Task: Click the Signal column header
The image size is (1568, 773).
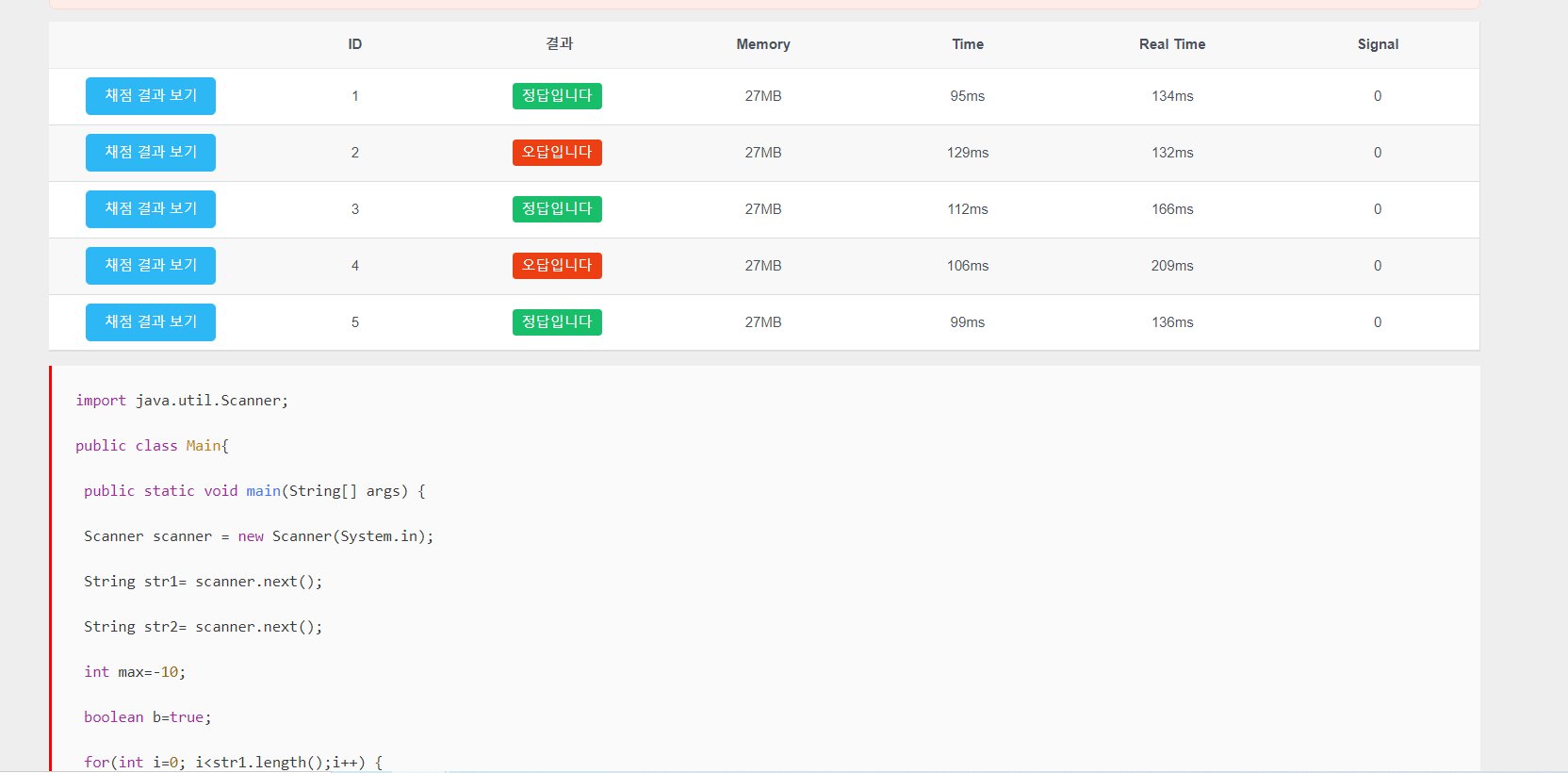Action: pos(1378,44)
